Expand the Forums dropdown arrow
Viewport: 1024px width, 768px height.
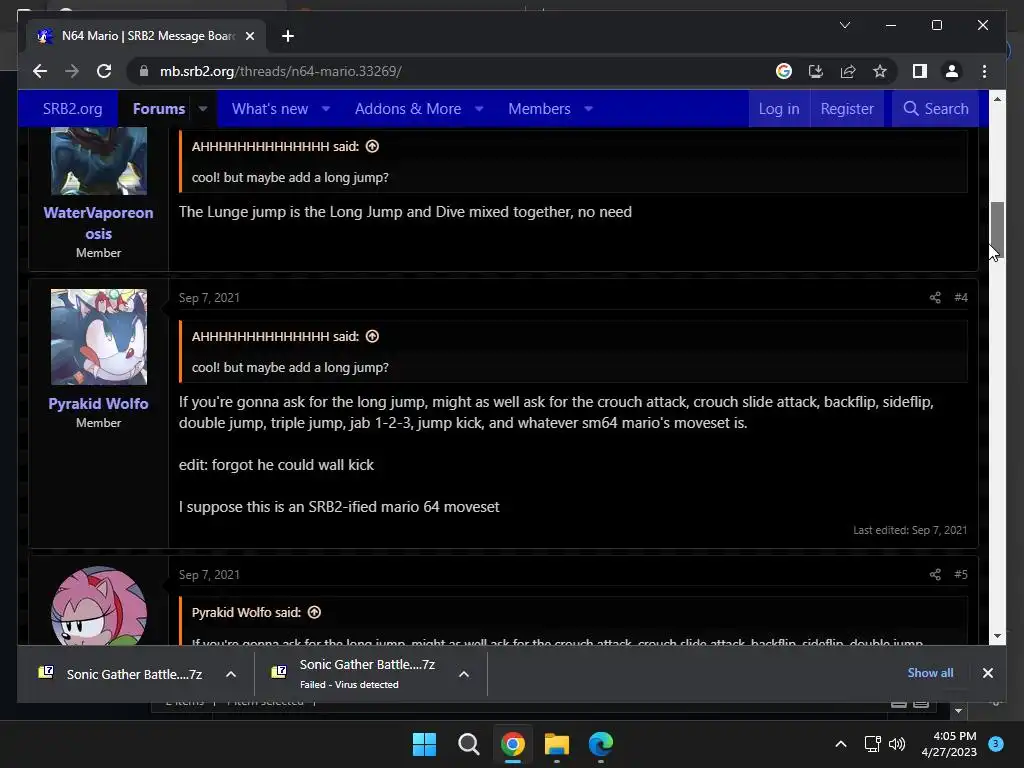pyautogui.click(x=203, y=108)
